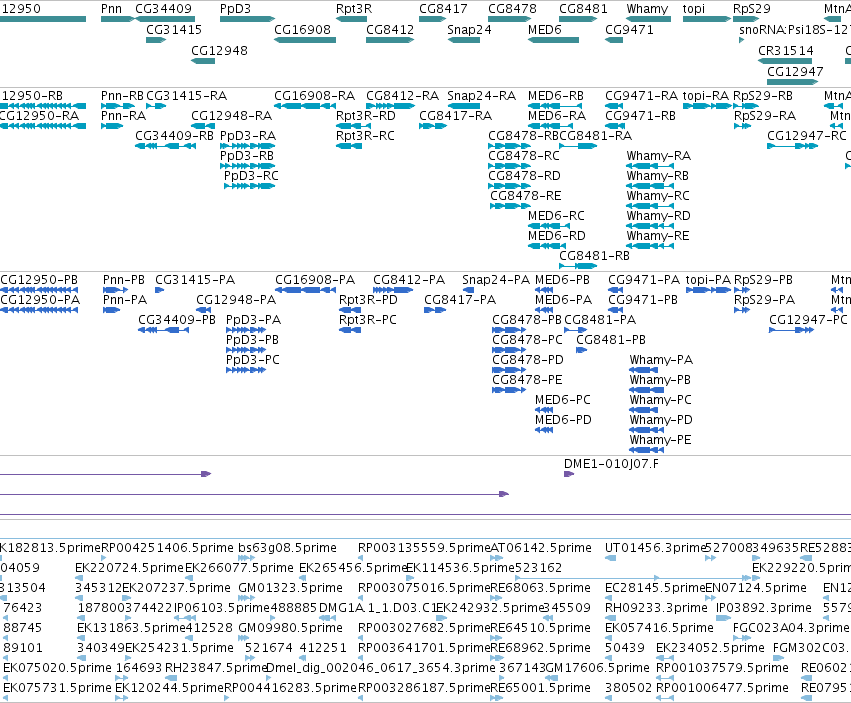Select the Snap24 gene label
This screenshot has width=851, height=703.
point(469,29)
